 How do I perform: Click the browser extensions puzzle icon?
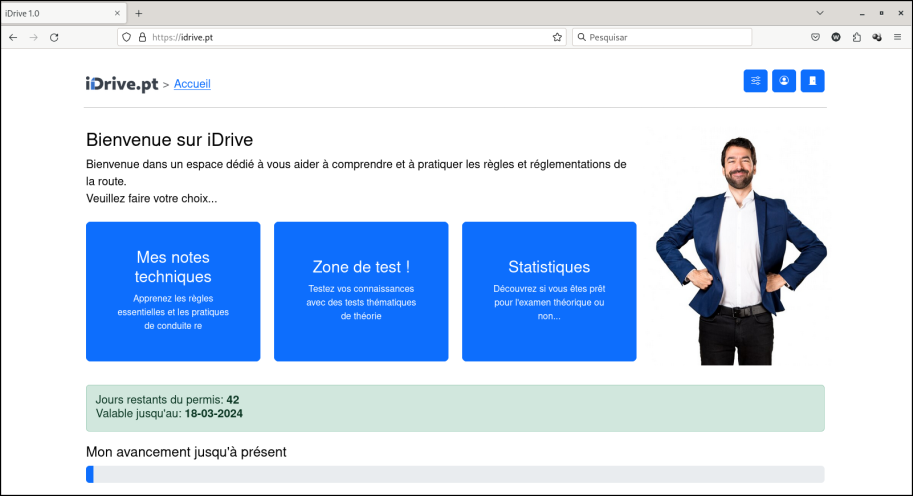coord(857,37)
